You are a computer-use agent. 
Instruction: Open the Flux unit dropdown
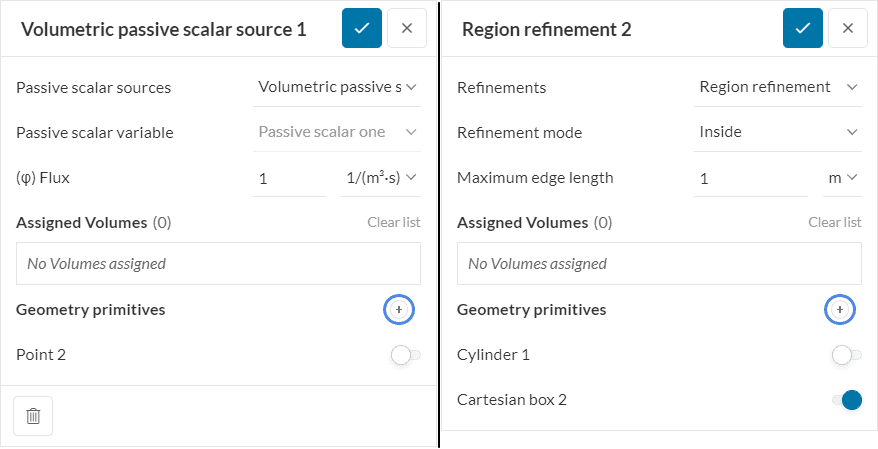point(380,178)
